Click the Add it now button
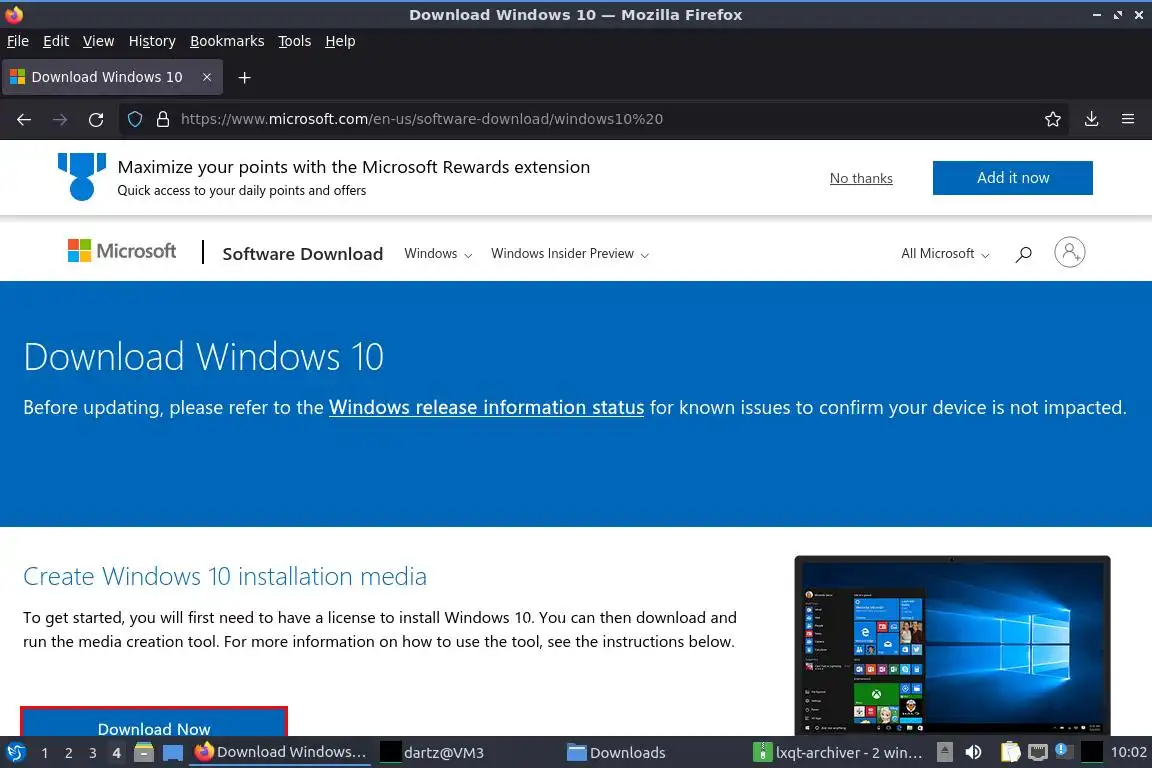This screenshot has height=768, width=1152. point(1012,178)
